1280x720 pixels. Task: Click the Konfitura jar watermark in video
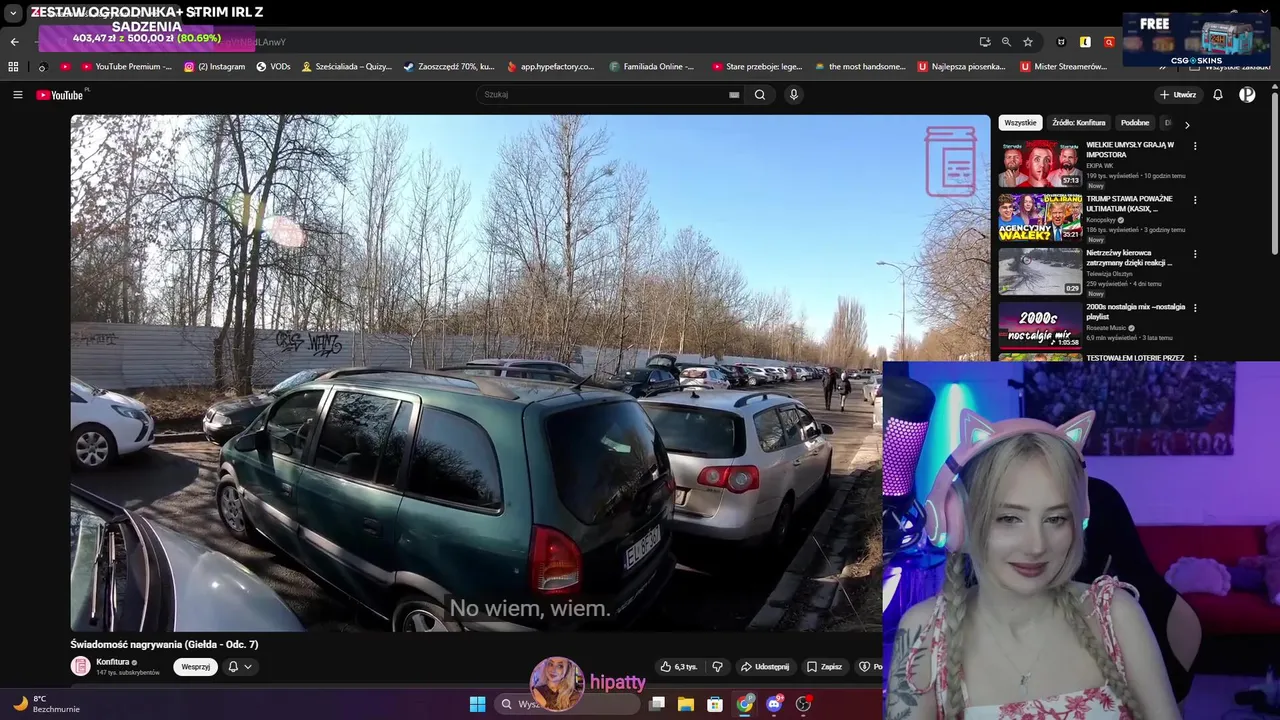tap(950, 161)
